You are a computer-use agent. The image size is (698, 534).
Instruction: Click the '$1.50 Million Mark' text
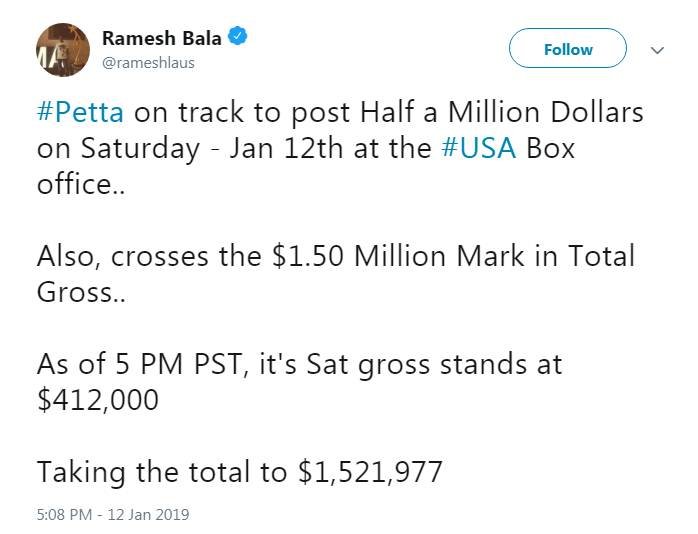click(398, 256)
